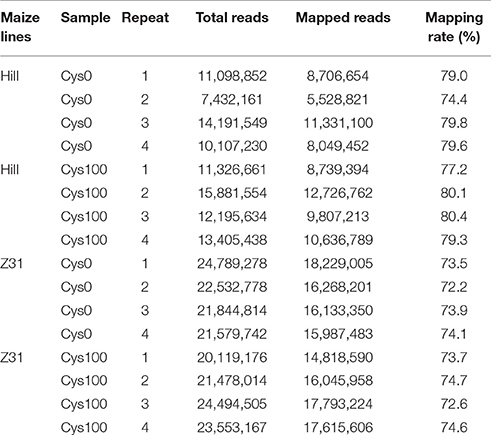Select total reads value 21,478,014

tap(232, 380)
